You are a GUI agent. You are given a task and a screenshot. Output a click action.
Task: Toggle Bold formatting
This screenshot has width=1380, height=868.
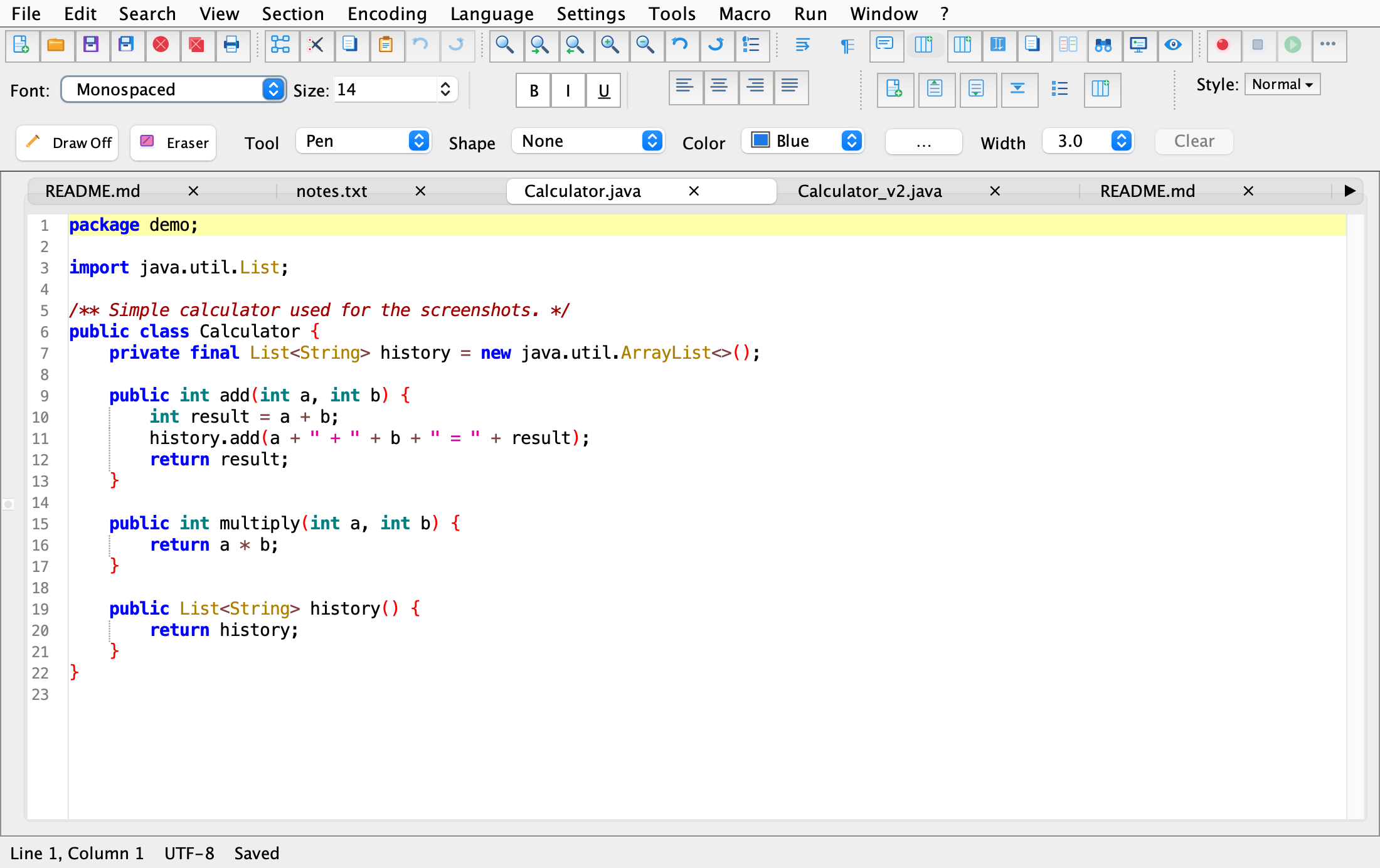pyautogui.click(x=534, y=90)
